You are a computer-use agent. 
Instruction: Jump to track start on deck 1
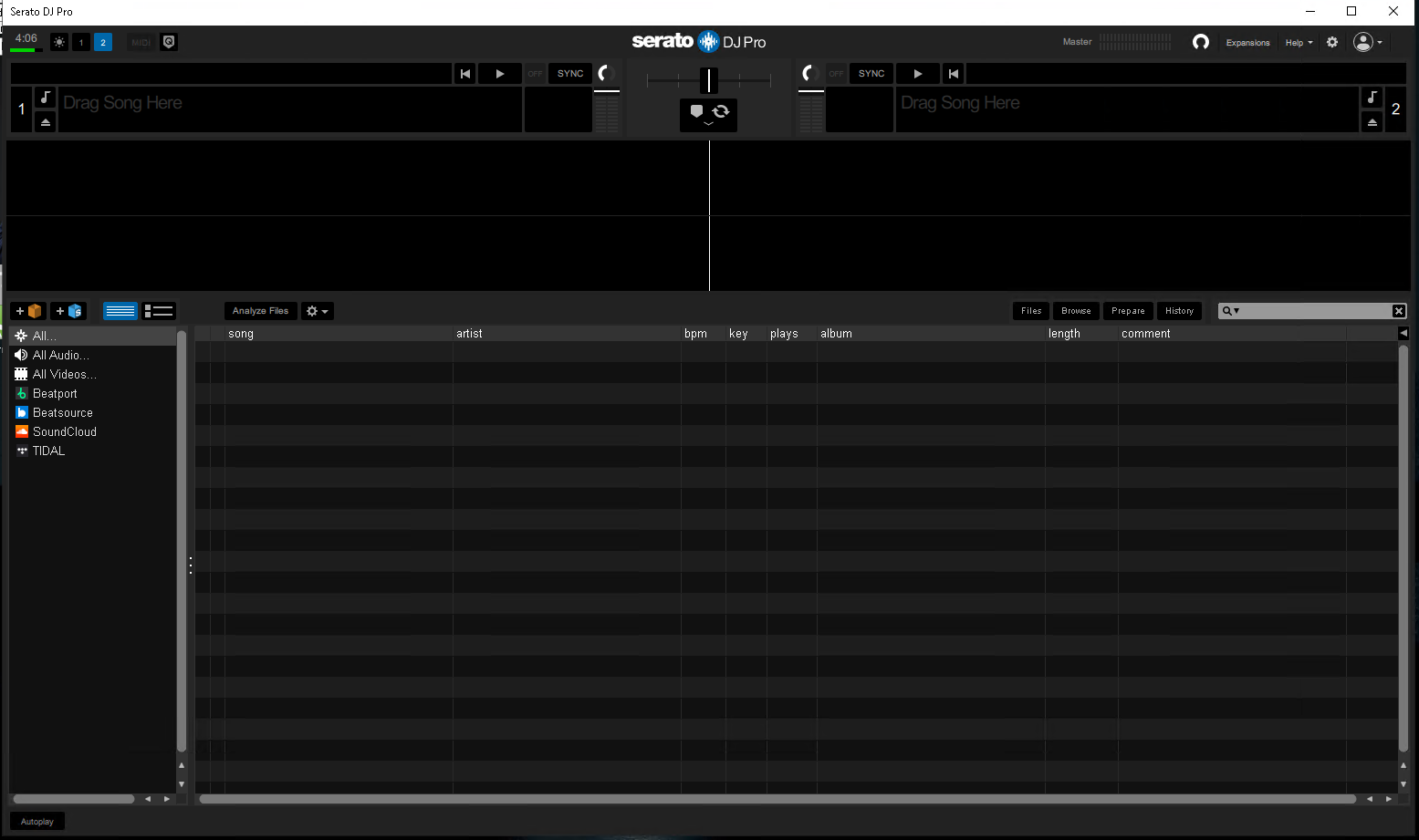tap(465, 74)
